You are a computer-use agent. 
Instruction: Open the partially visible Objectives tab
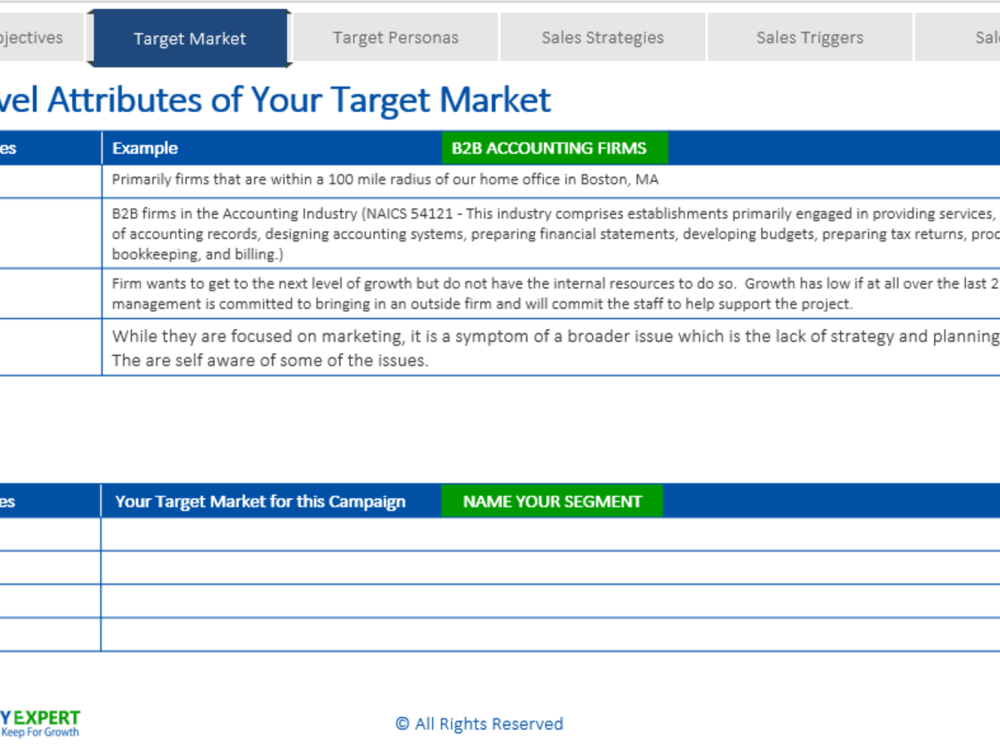(x=41, y=38)
